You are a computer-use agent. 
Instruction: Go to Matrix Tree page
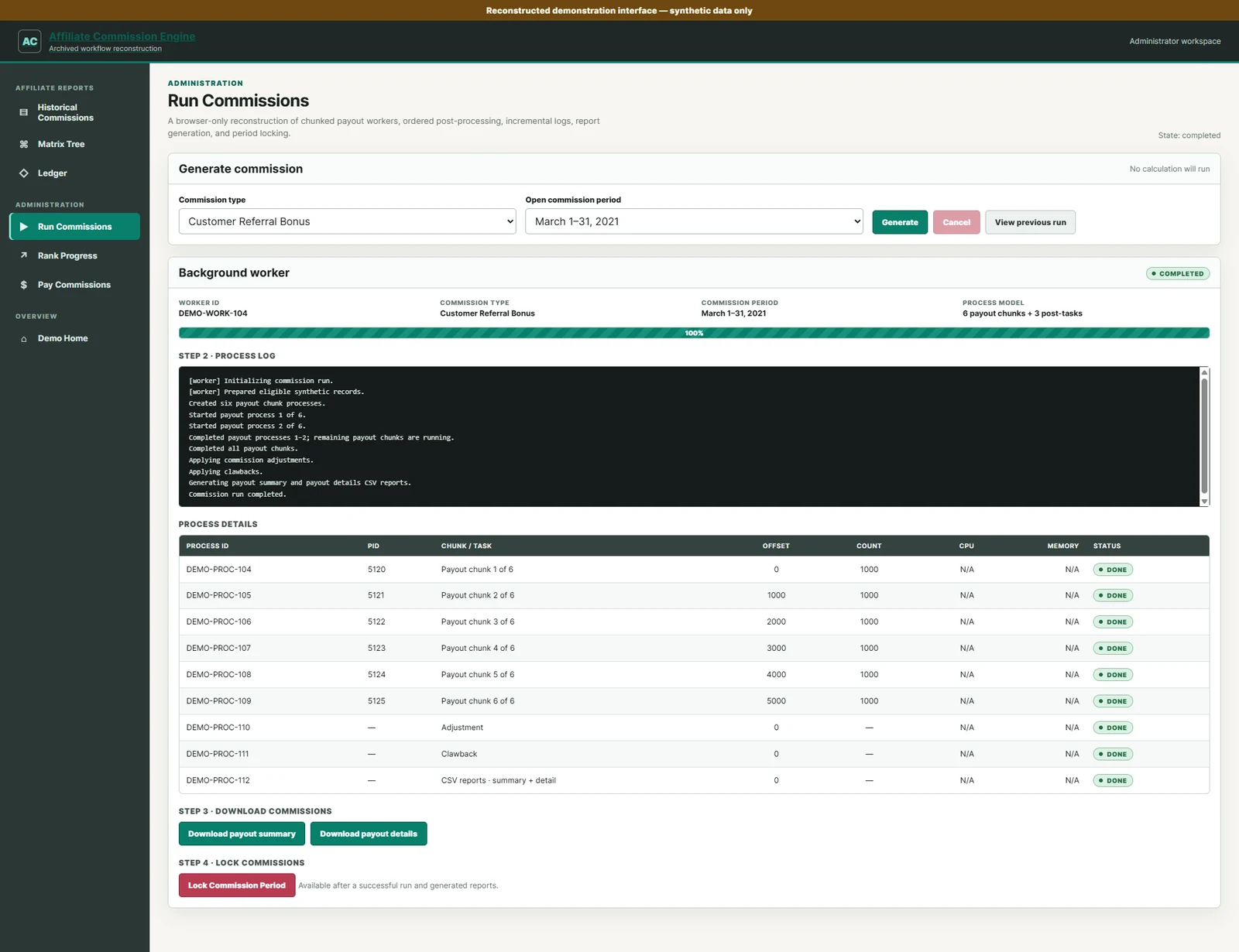[74, 144]
